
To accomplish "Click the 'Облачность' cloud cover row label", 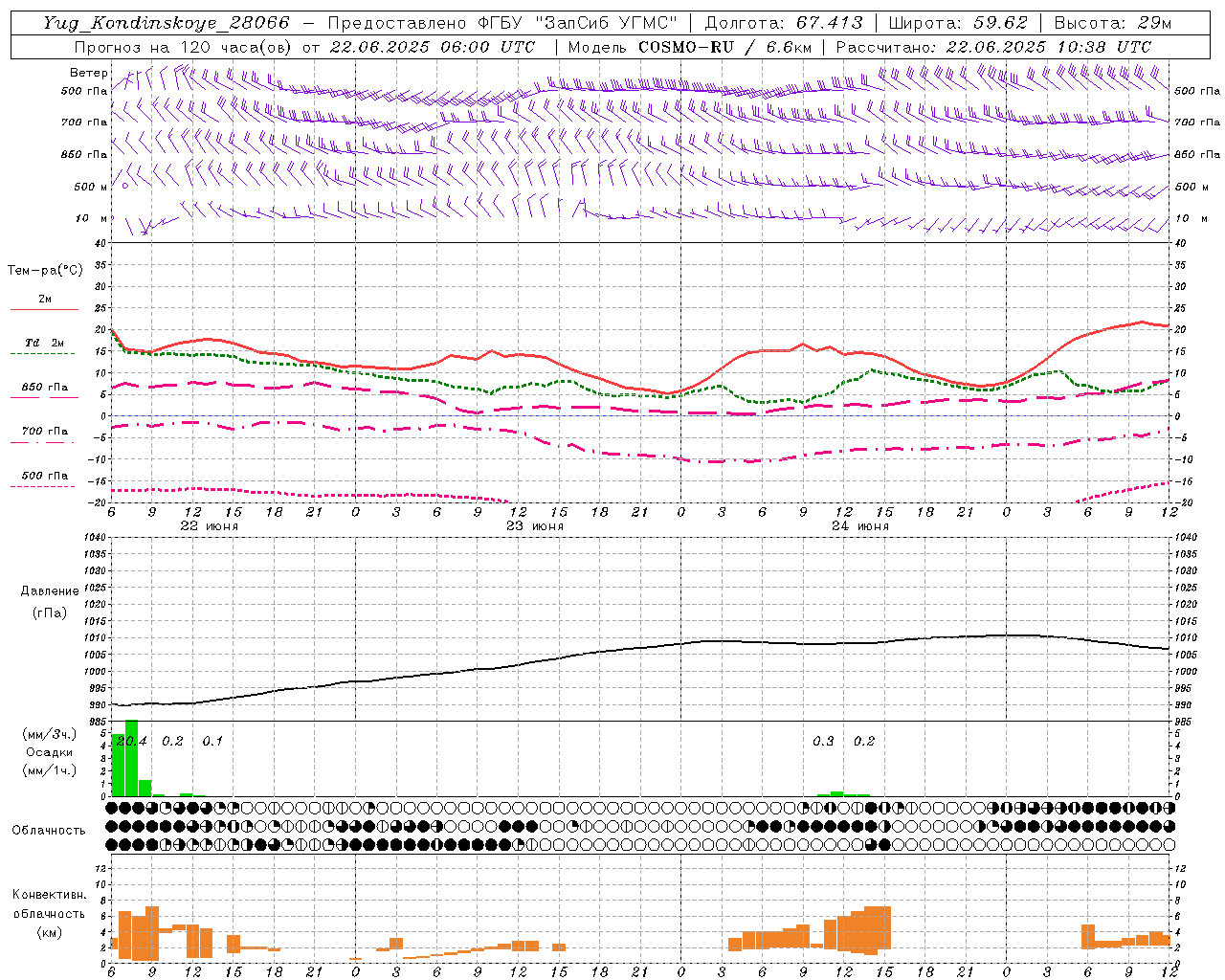I will [49, 831].
